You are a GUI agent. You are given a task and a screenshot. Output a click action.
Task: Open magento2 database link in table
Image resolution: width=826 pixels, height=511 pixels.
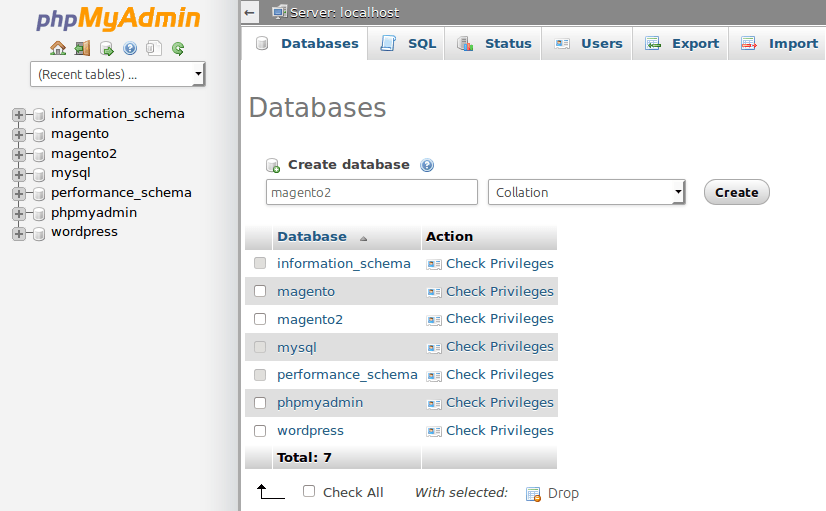pyautogui.click(x=310, y=320)
